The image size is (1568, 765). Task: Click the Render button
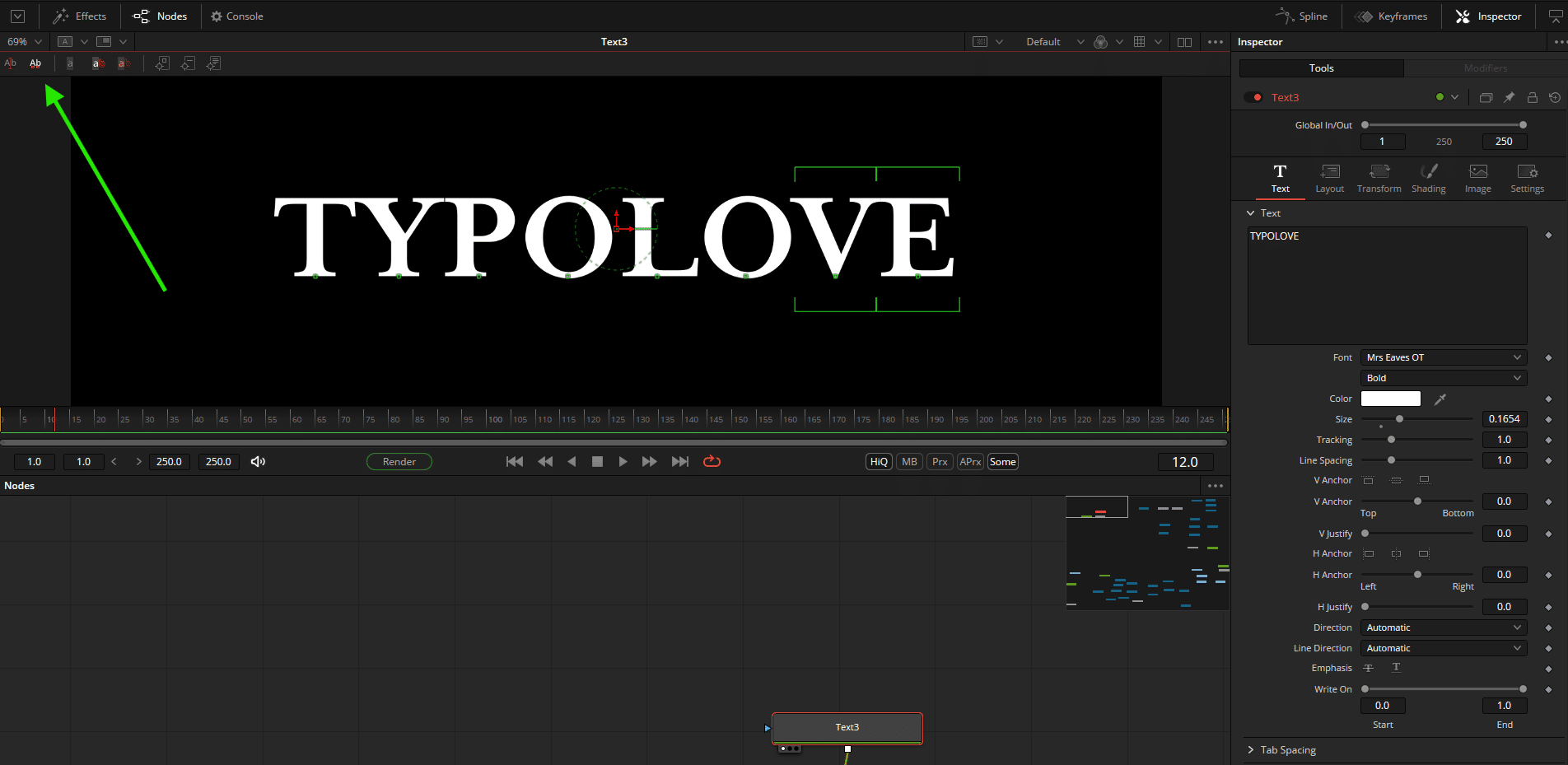[x=399, y=461]
